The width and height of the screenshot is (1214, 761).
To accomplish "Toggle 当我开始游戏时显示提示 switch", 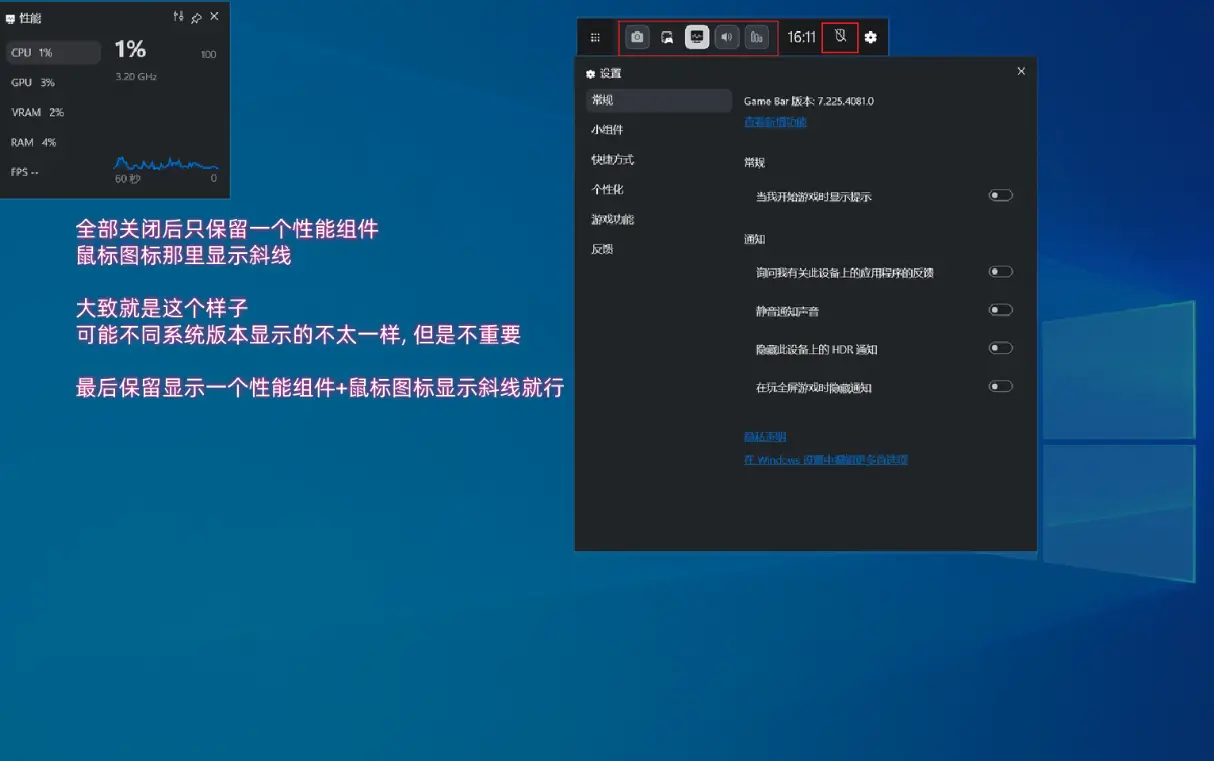I will click(1001, 196).
